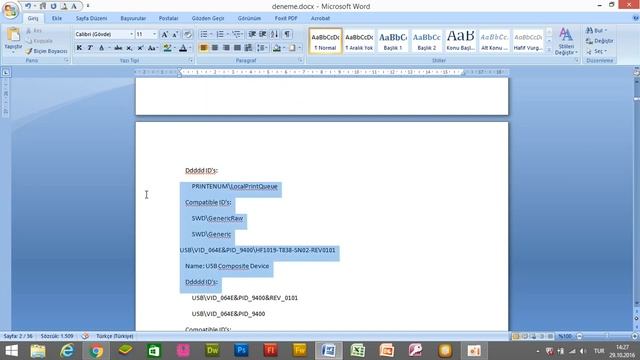Open Internet Explorer from the taskbar
The height and width of the screenshot is (360, 640).
coord(67,351)
